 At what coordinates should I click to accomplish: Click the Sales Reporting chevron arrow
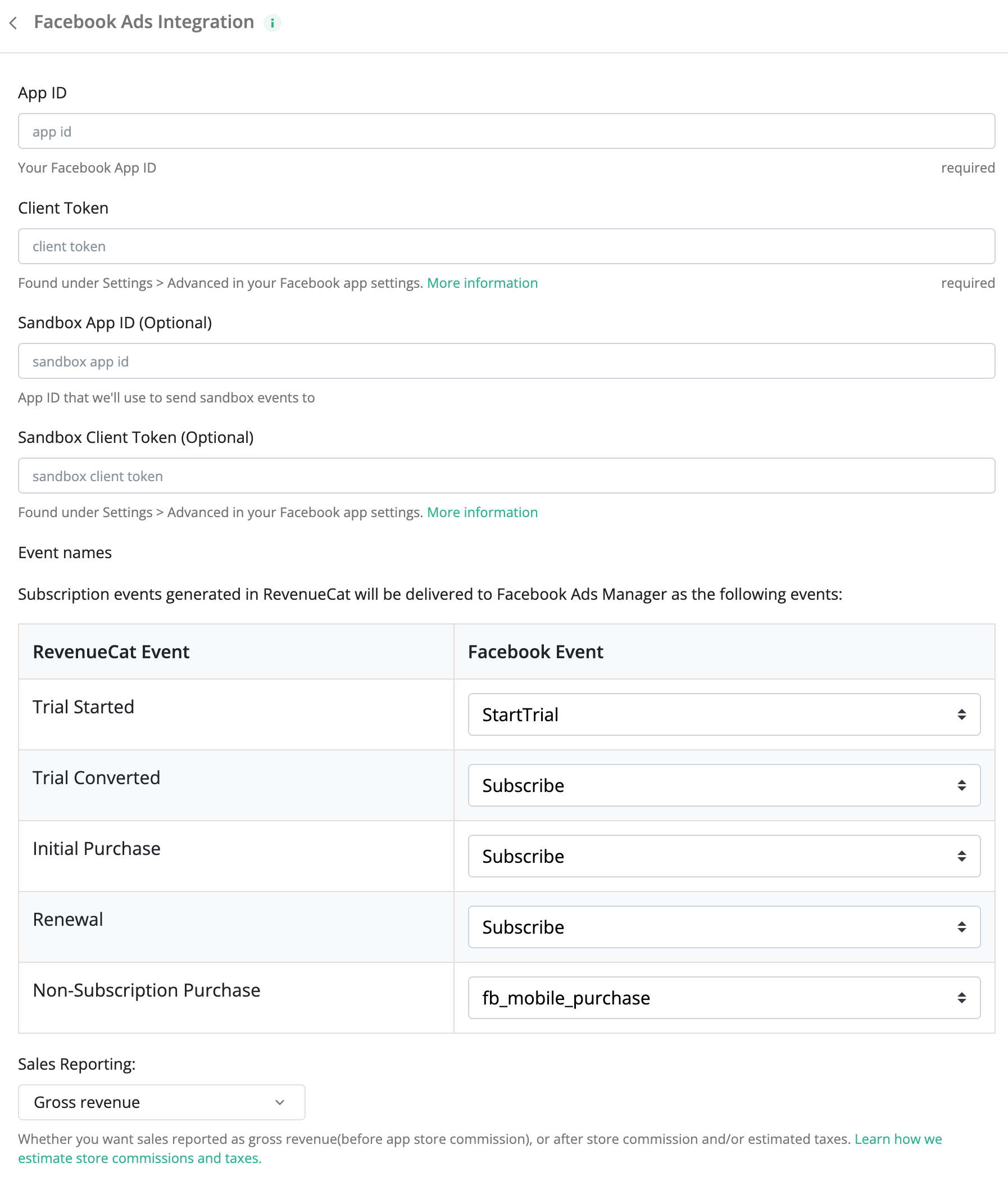280,1102
